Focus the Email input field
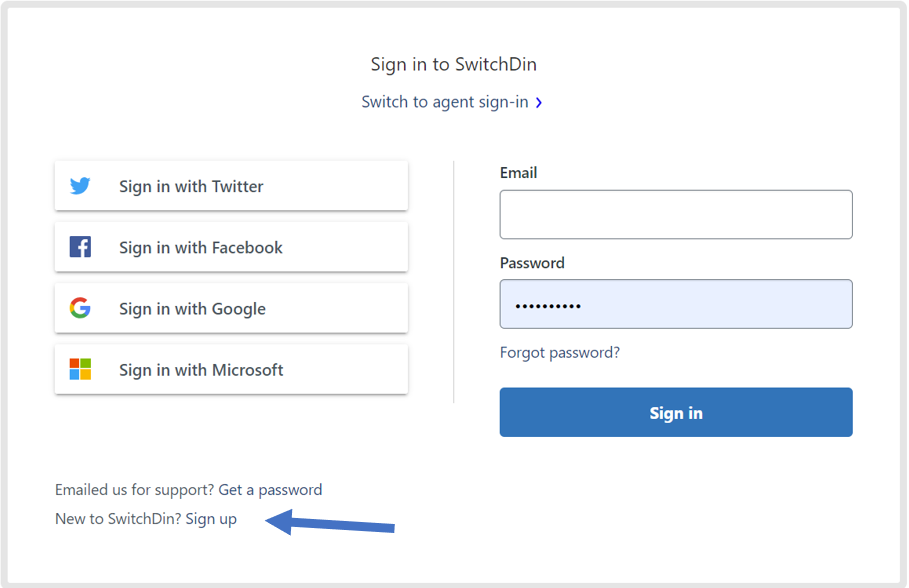Viewport: 909px width, 588px height. 676,215
